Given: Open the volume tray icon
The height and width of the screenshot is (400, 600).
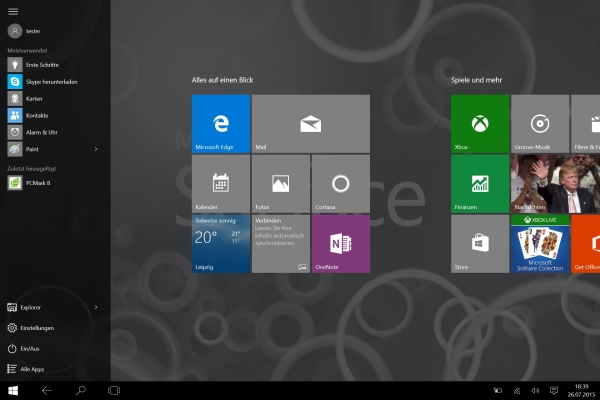Looking at the screenshot, I should pos(535,390).
